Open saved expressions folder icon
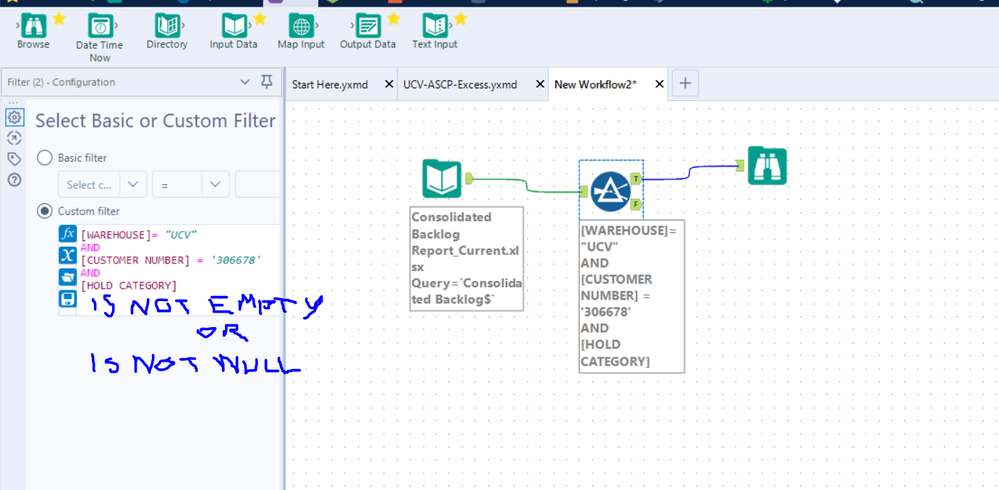Viewport: 999px width, 490px height. pos(68,277)
